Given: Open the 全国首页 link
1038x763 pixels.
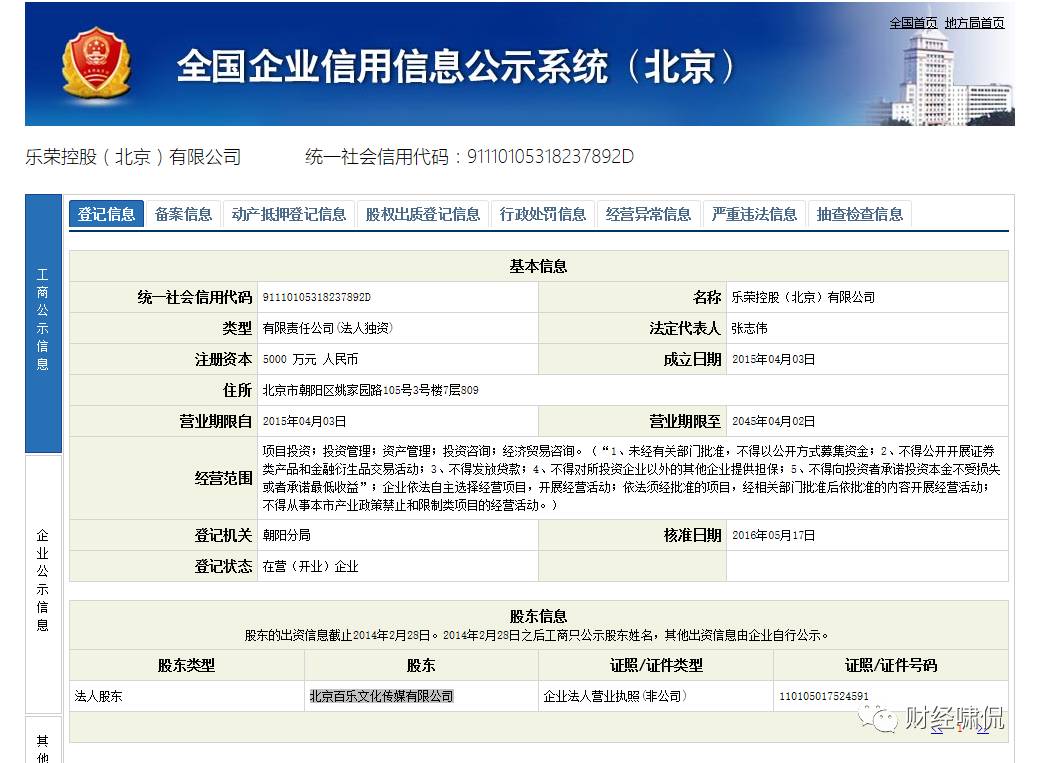Looking at the screenshot, I should point(913,23).
